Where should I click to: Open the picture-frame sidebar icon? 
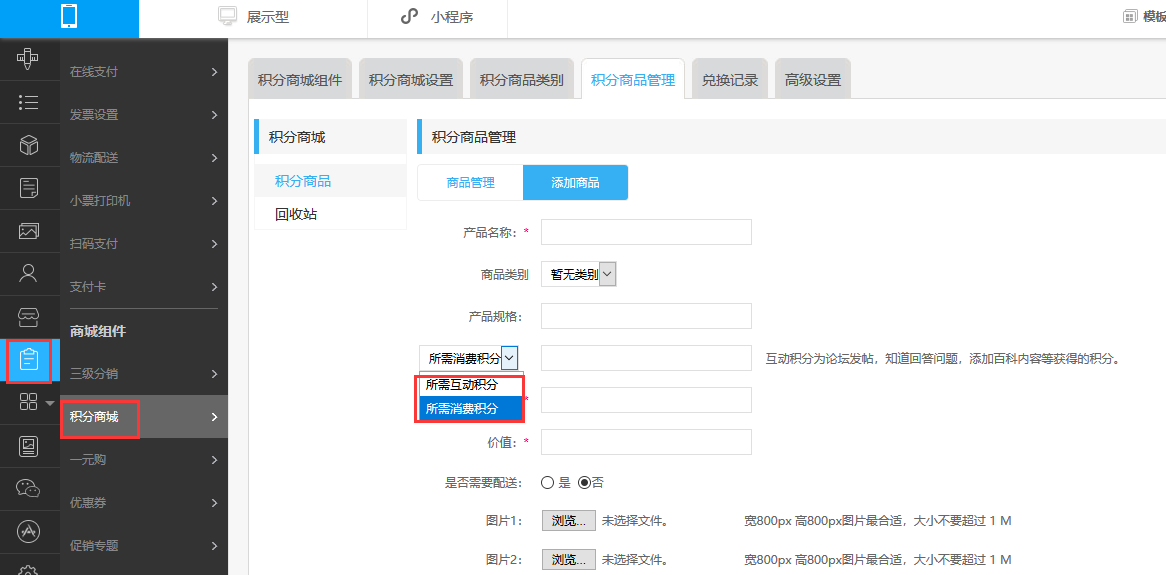(28, 446)
